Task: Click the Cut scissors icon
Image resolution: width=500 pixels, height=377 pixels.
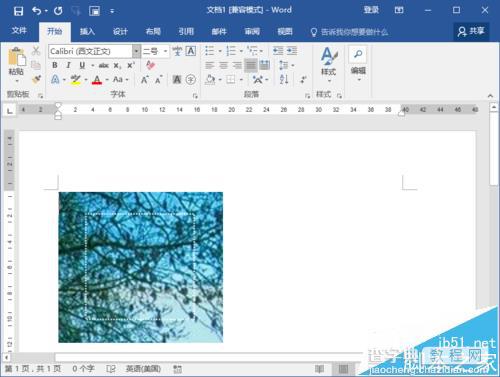Action: 36,51
